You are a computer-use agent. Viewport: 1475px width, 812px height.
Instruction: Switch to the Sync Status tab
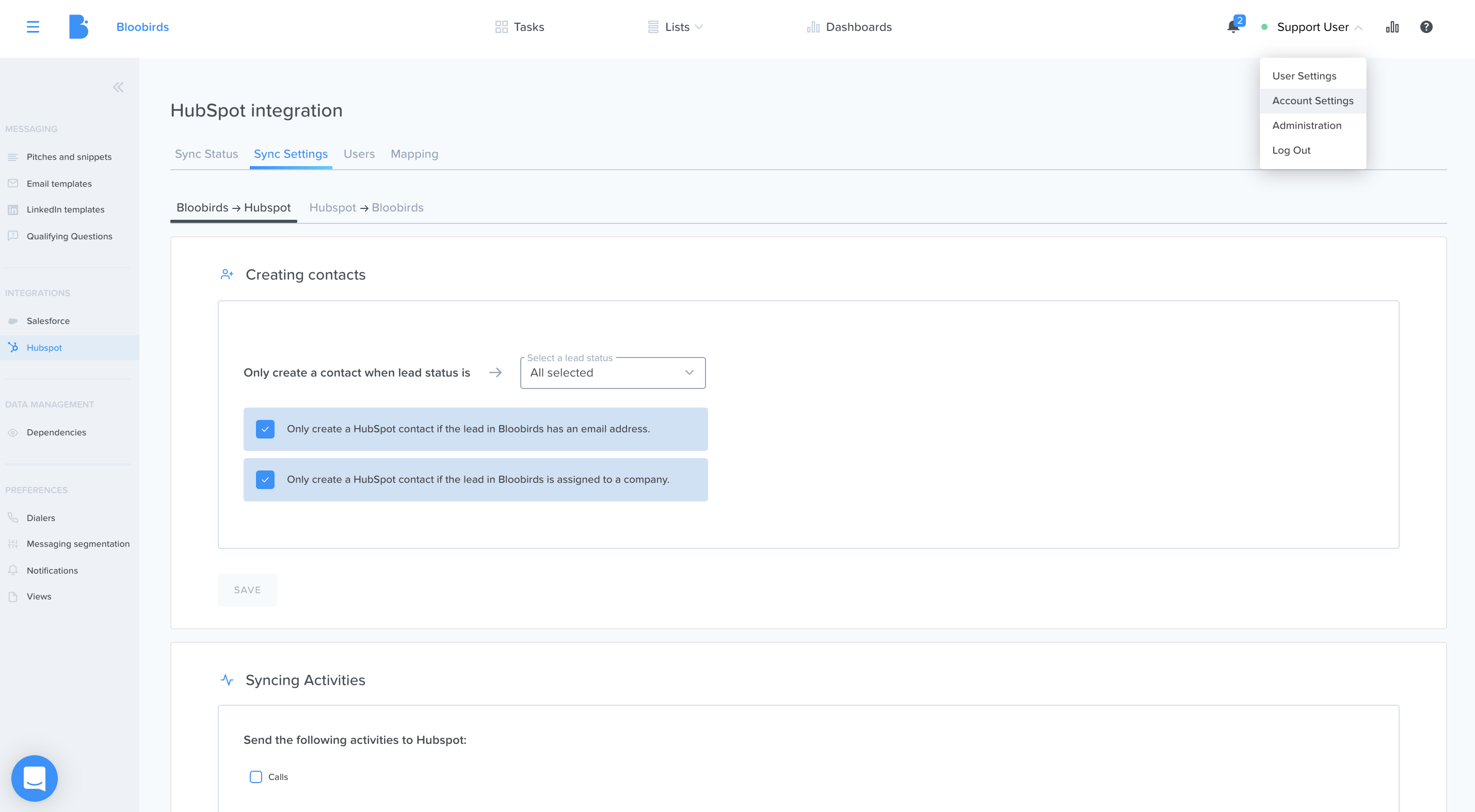(206, 154)
